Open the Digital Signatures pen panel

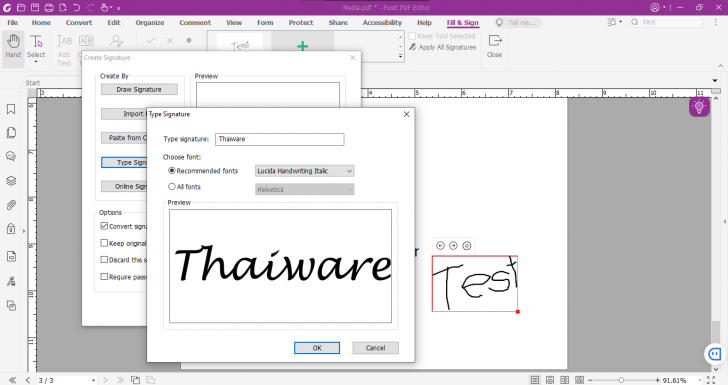11,281
